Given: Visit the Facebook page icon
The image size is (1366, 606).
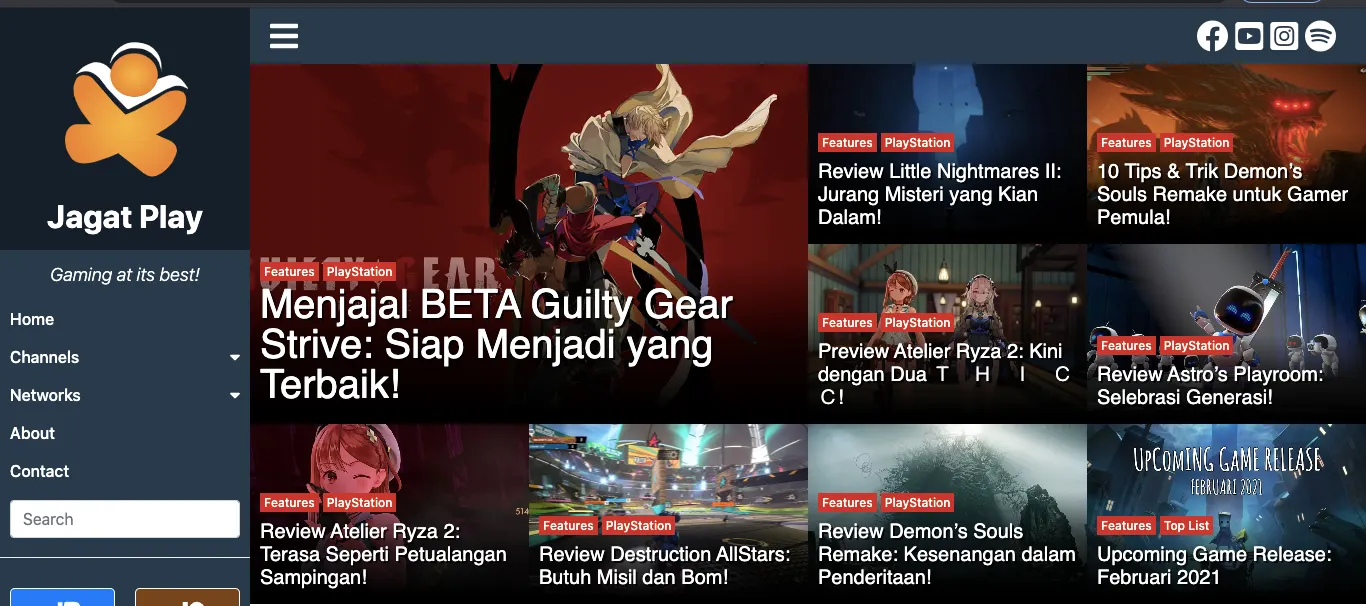Looking at the screenshot, I should click(x=1212, y=37).
